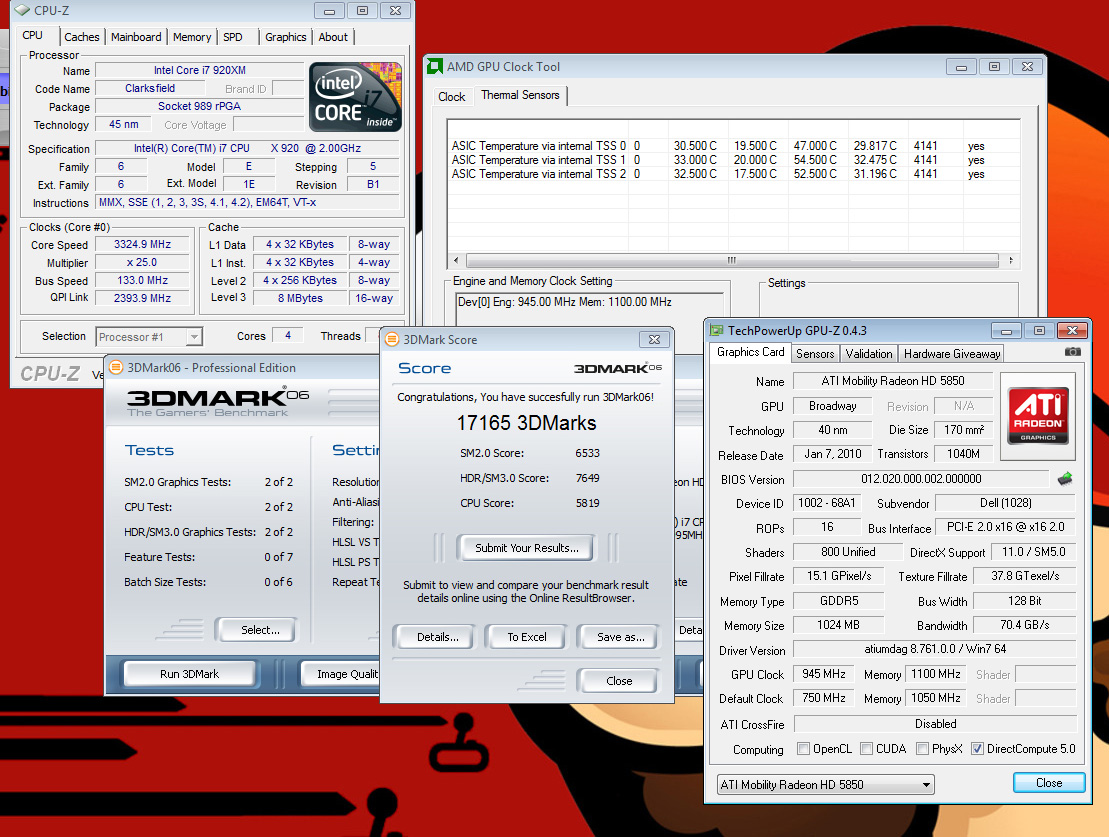Open the Validation tab in GPU-Z
This screenshot has width=1109, height=837.
tap(869, 354)
